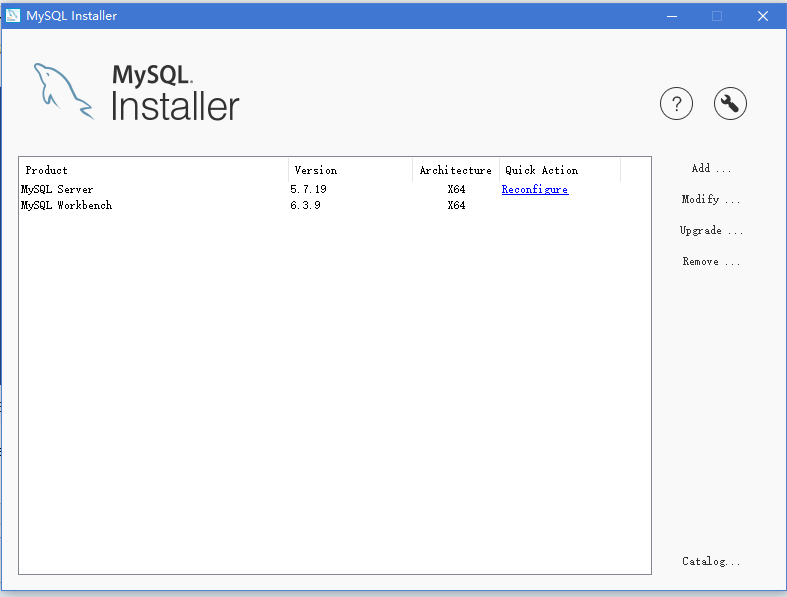787x597 pixels.
Task: Click the Upgrade ... button
Action: (711, 230)
